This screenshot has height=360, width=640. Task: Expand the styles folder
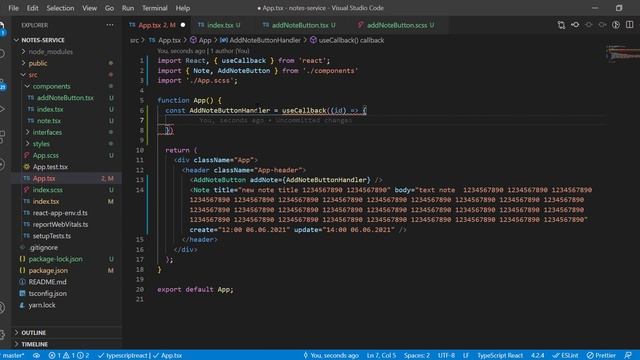pyautogui.click(x=67, y=144)
